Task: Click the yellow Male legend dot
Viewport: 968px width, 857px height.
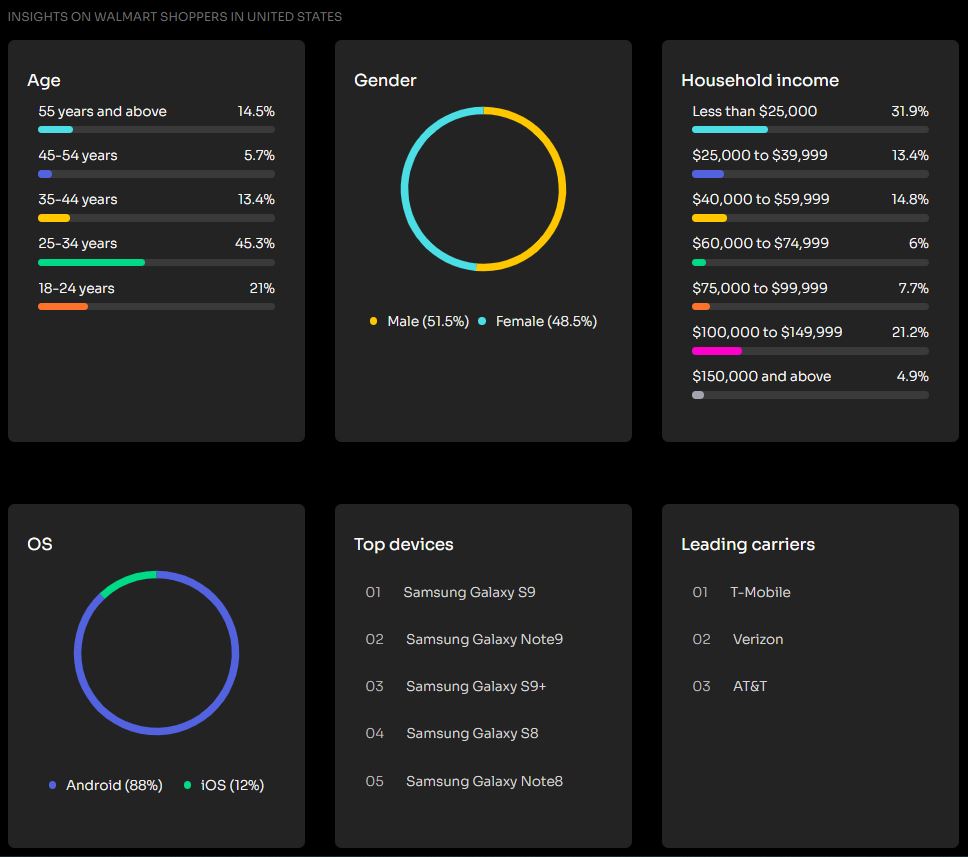Action: [x=374, y=321]
